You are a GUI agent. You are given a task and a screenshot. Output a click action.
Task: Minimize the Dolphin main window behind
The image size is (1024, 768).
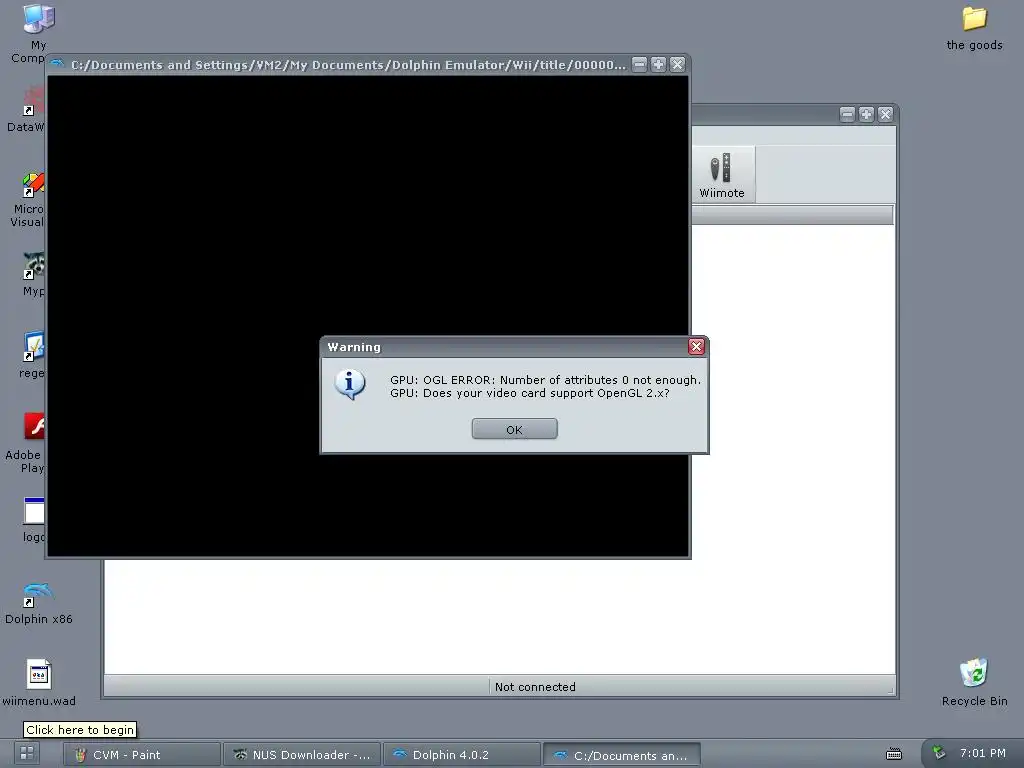pos(847,114)
